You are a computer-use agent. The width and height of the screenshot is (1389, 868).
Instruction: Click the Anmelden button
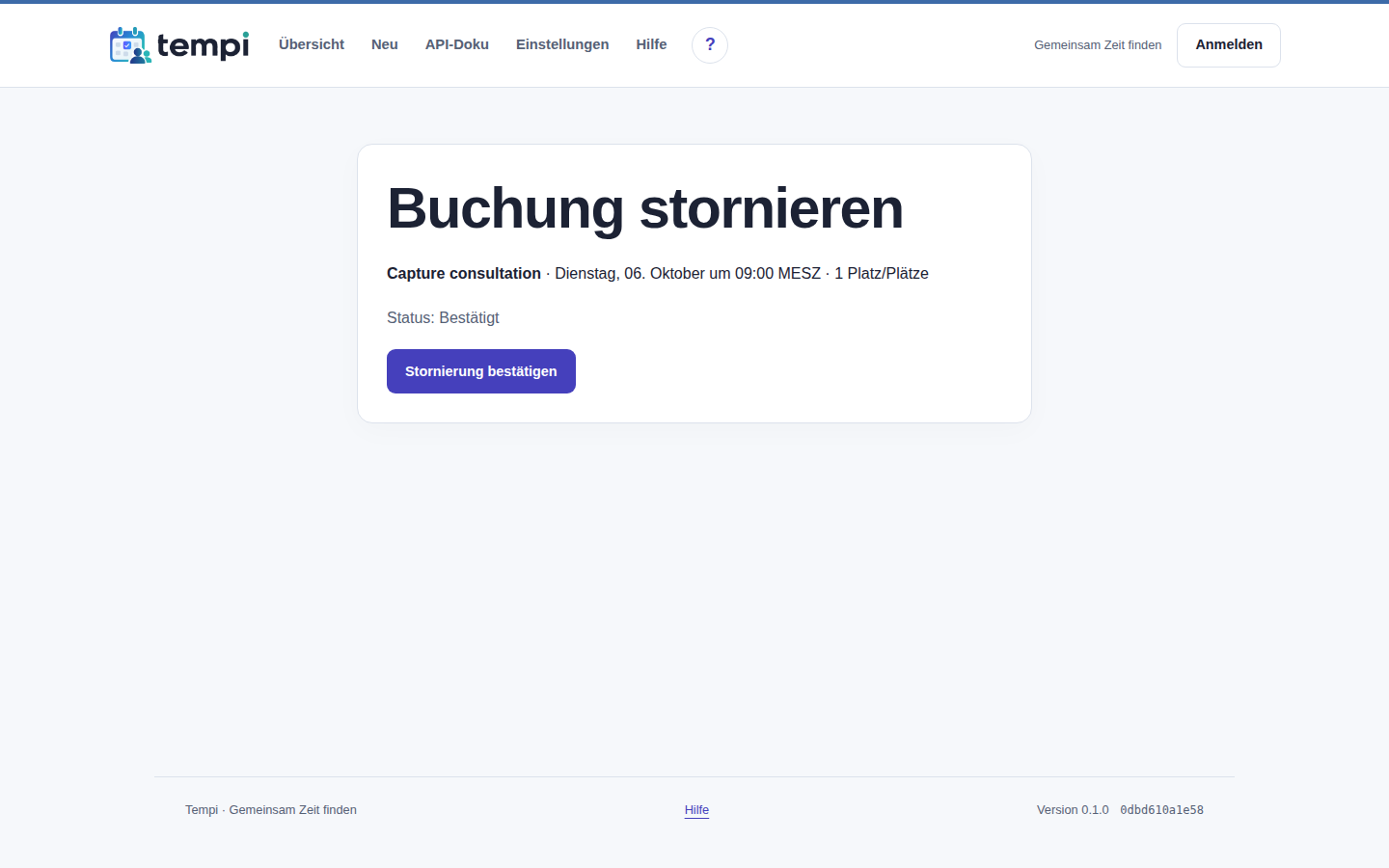(1229, 45)
